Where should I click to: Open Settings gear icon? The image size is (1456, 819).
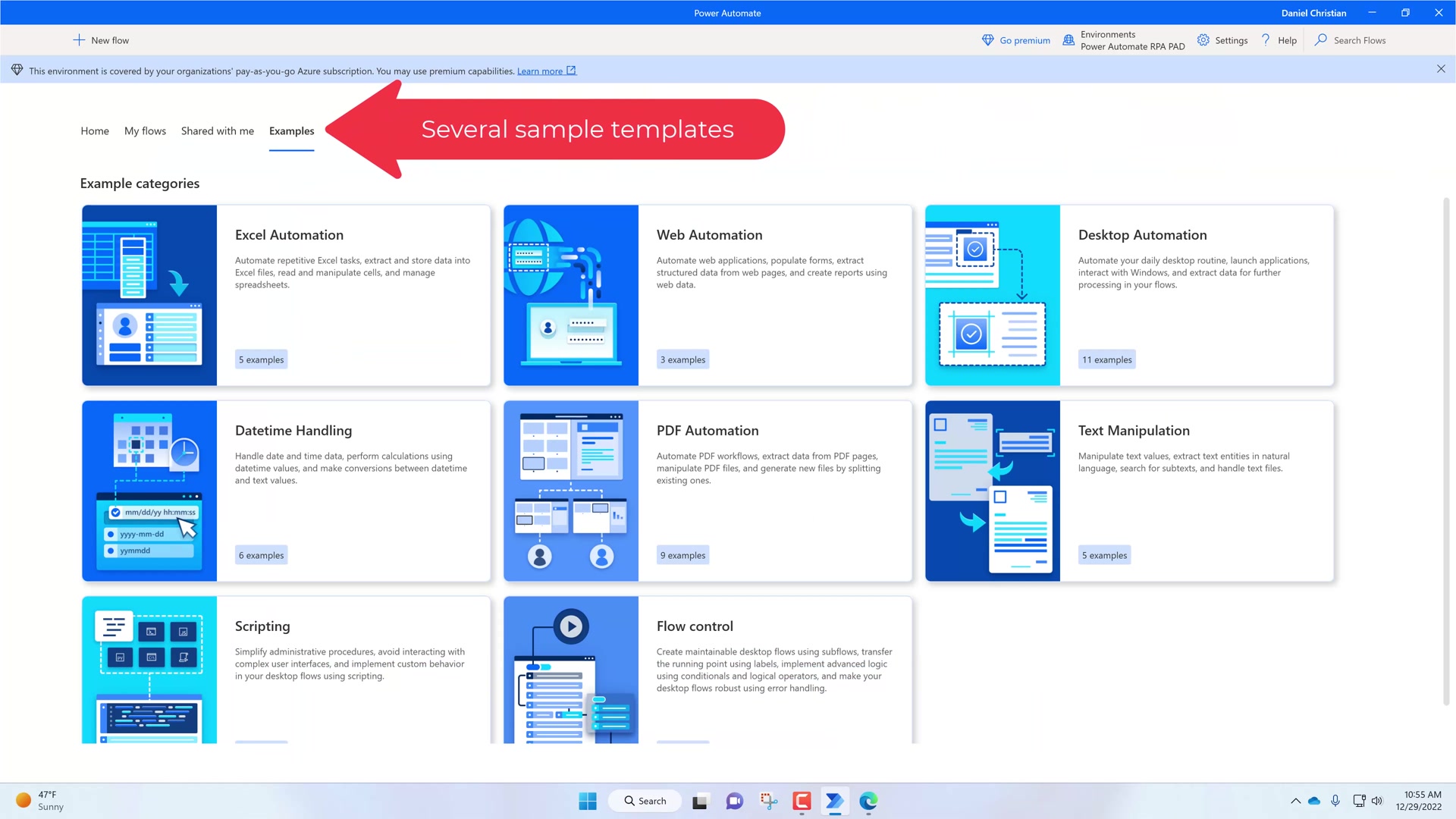pos(1203,40)
